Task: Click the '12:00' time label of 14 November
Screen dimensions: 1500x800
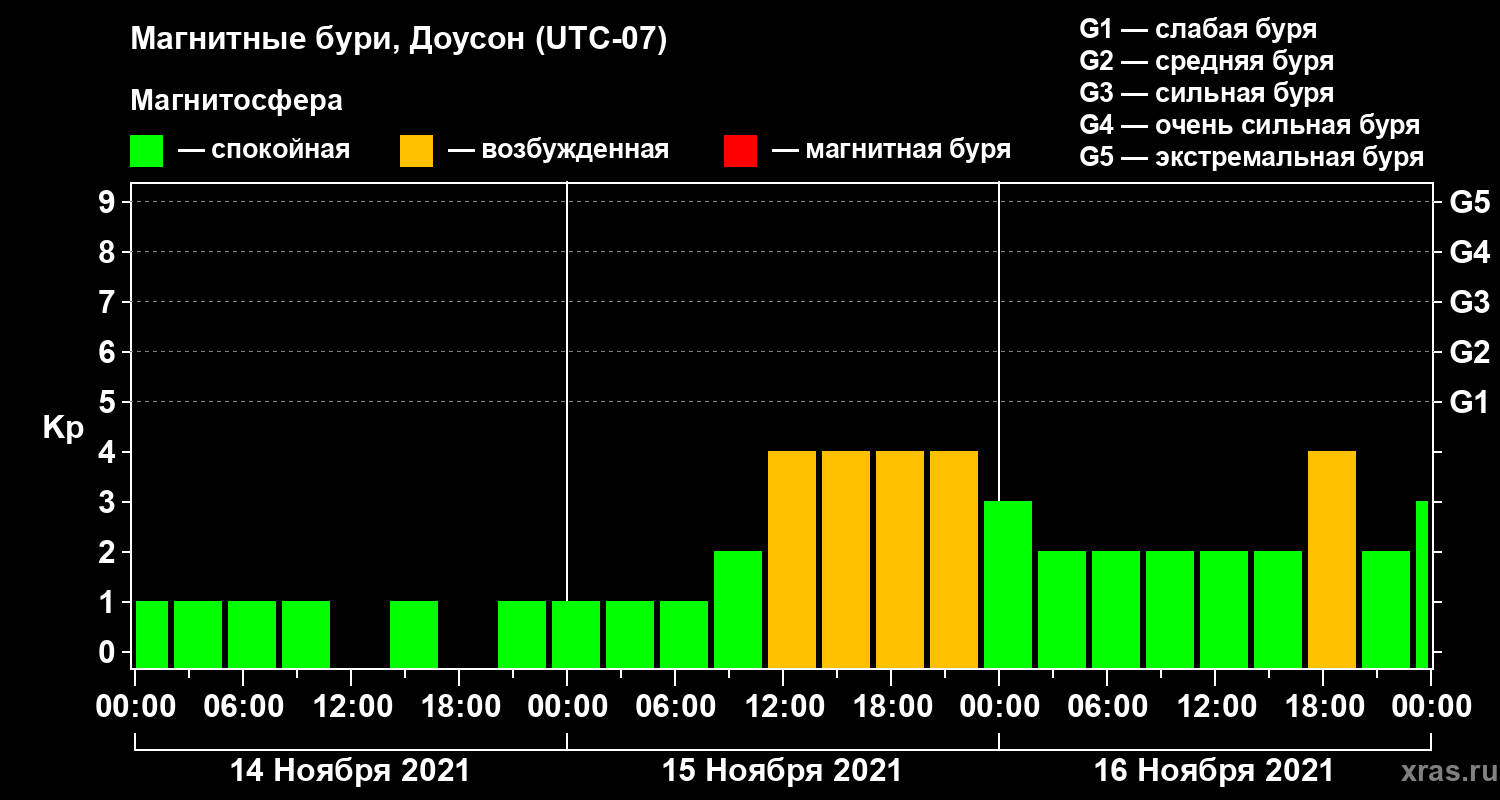Action: (351, 707)
